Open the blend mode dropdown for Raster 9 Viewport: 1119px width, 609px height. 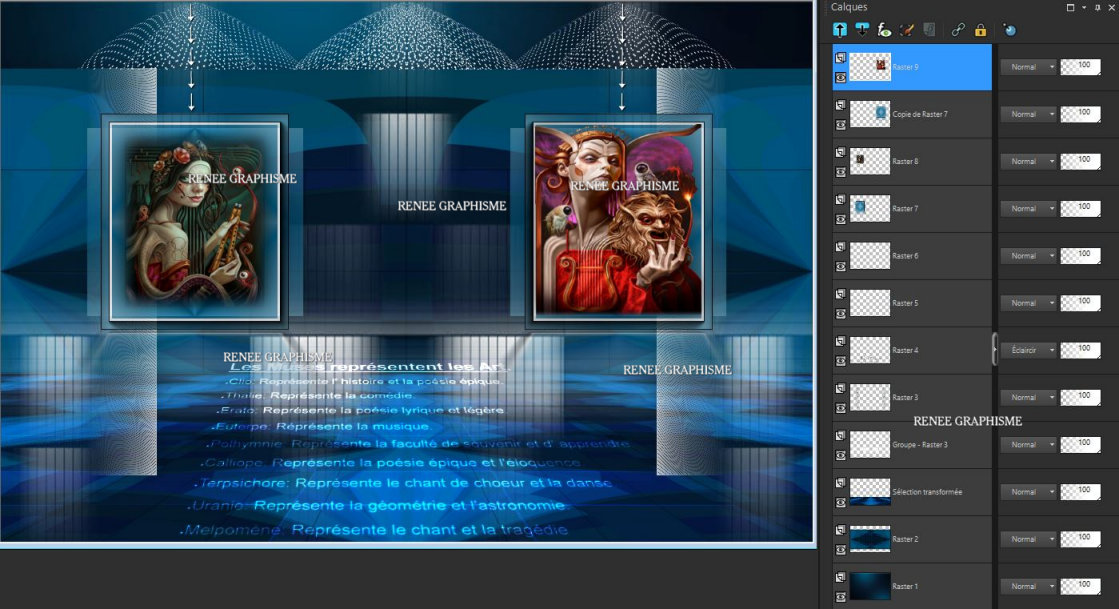(x=1028, y=67)
